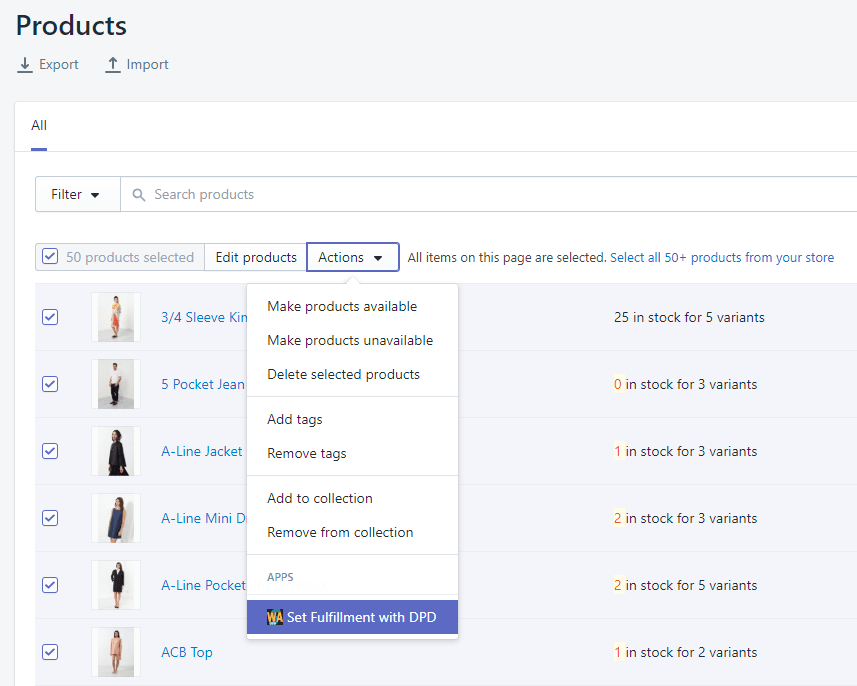This screenshot has height=686, width=857.
Task: Click '25 in stock for 5 variants'
Action: tap(689, 318)
